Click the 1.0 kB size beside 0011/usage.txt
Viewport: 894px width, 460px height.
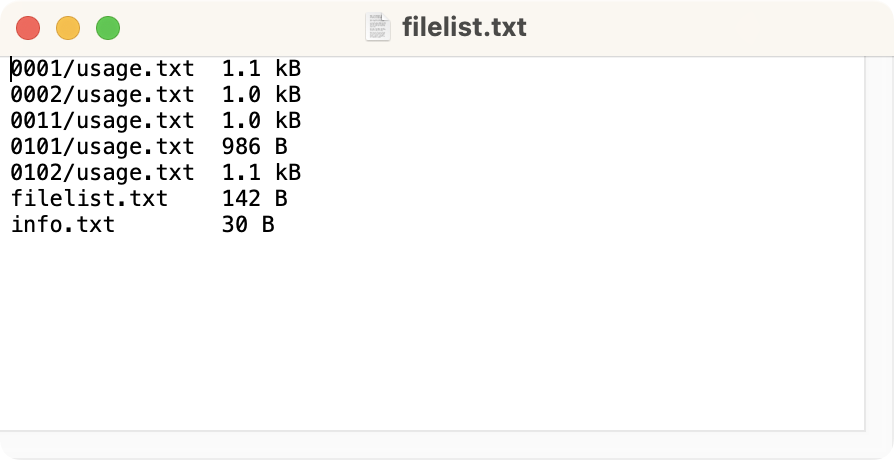(x=261, y=121)
